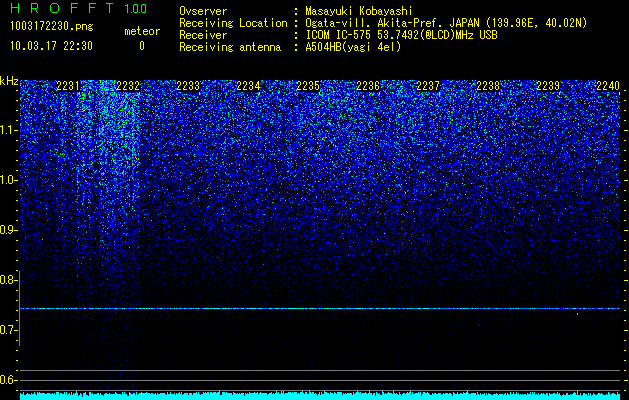Click the 2239 time marker

(548, 86)
